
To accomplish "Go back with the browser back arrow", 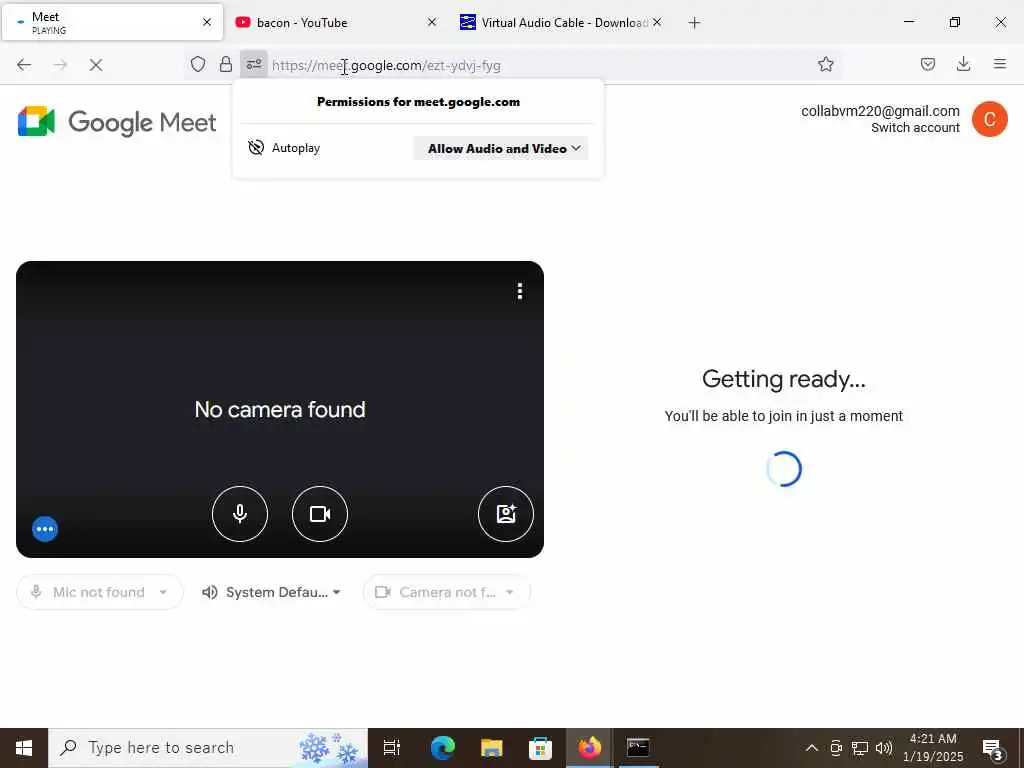I will (24, 65).
